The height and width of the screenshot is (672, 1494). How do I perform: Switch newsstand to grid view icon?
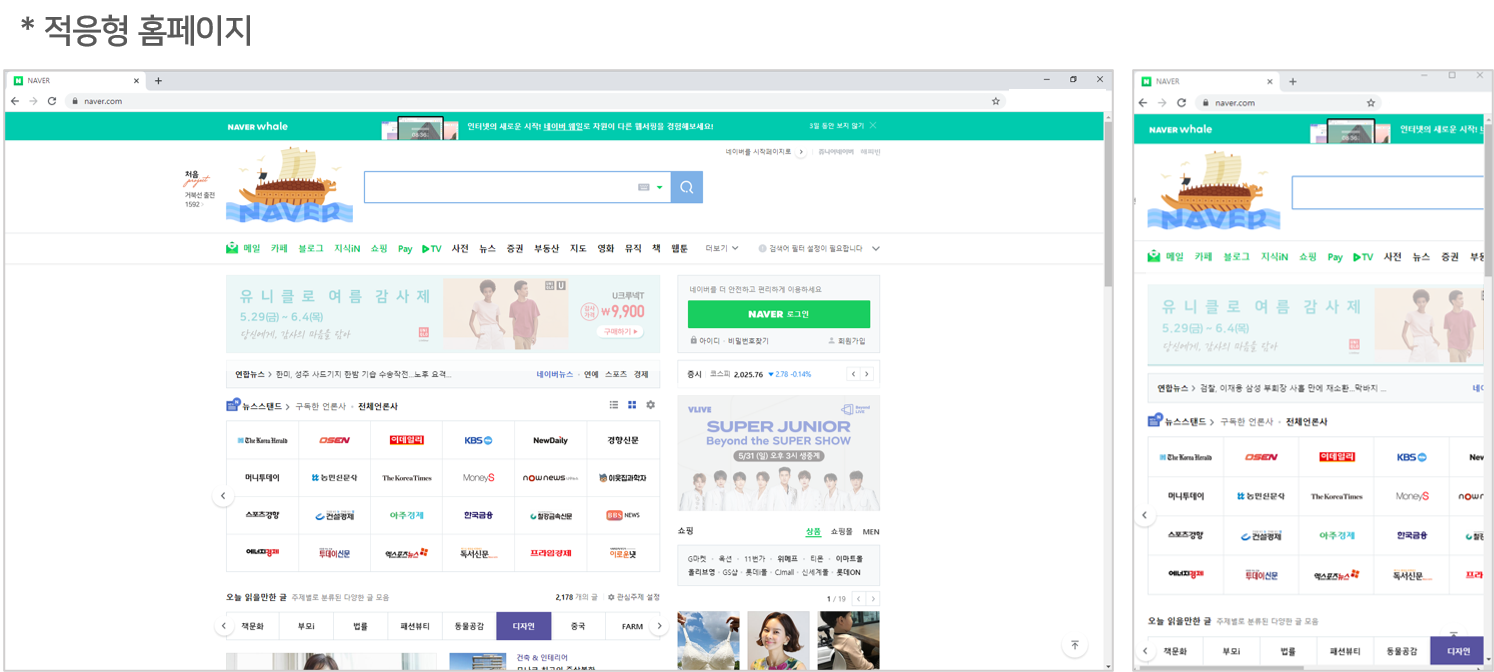tap(632, 405)
